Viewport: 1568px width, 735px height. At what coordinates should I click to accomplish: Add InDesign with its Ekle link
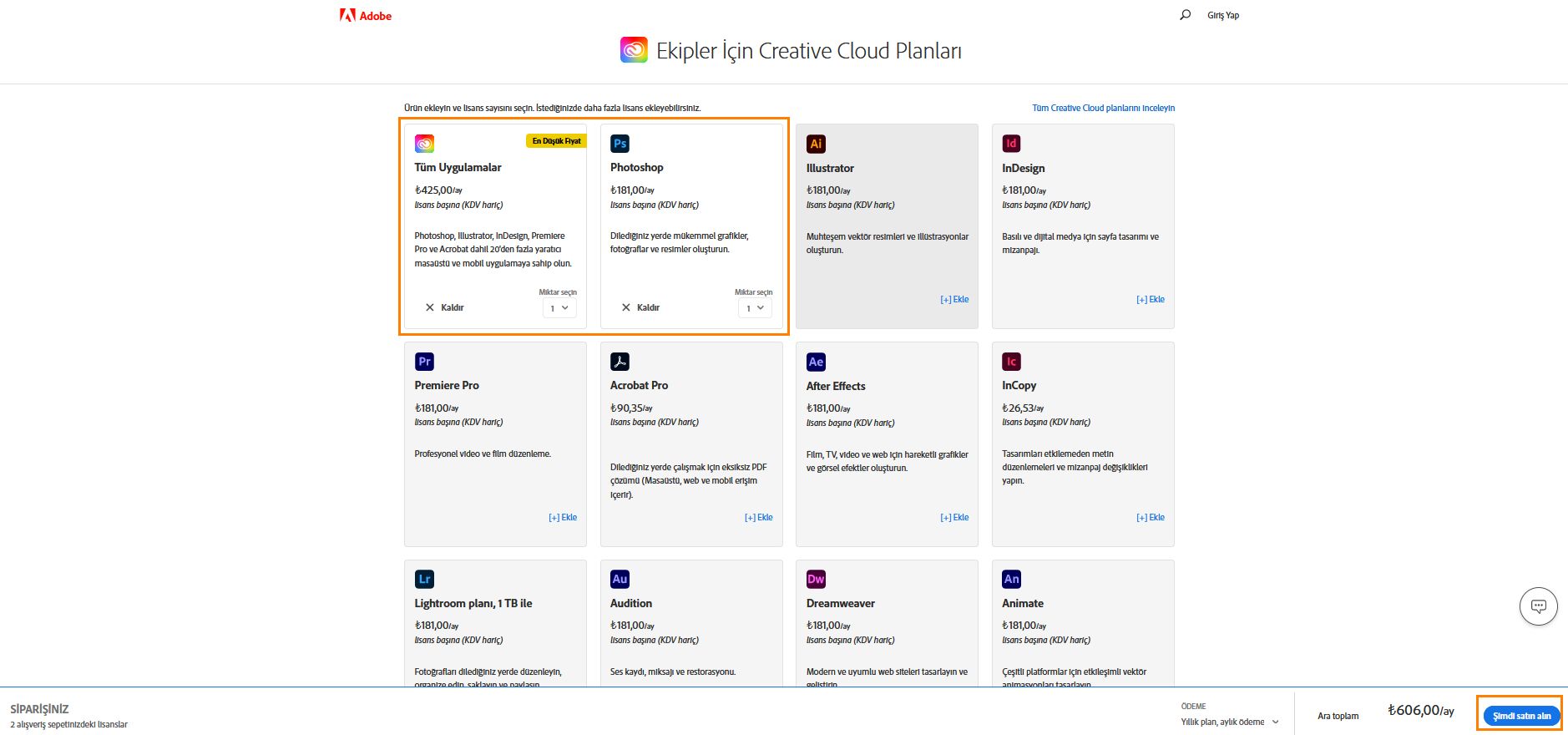point(1150,299)
